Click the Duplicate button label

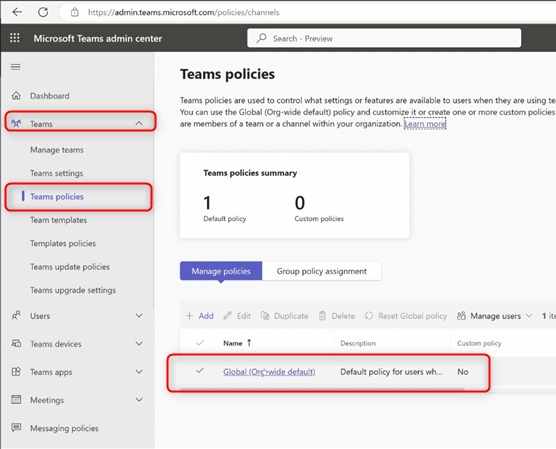(291, 316)
